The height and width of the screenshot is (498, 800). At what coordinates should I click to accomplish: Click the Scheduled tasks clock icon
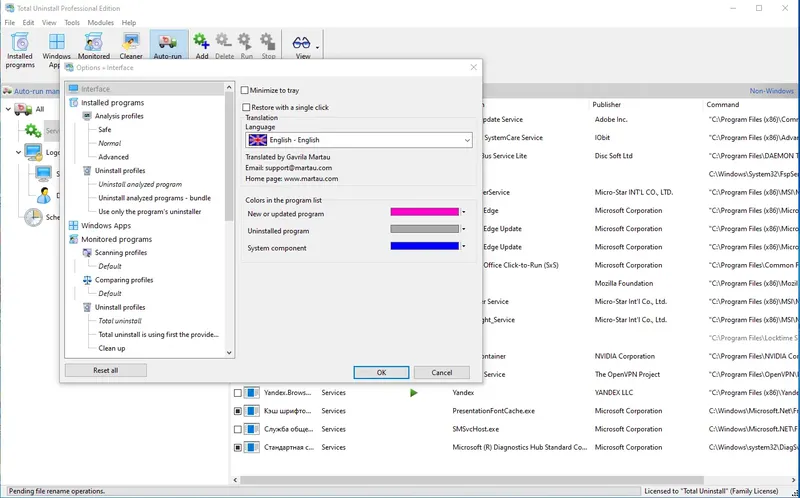(33, 217)
